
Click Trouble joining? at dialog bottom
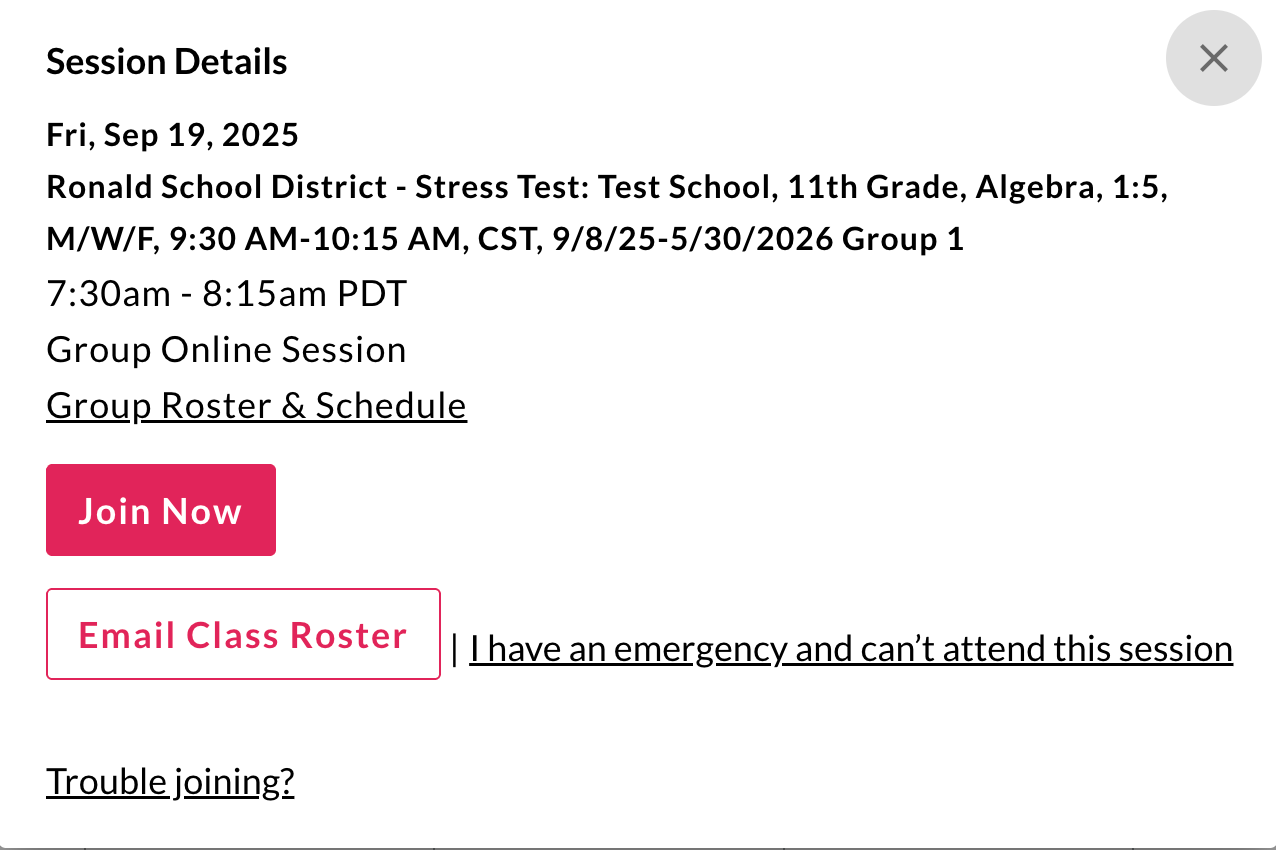(x=170, y=781)
